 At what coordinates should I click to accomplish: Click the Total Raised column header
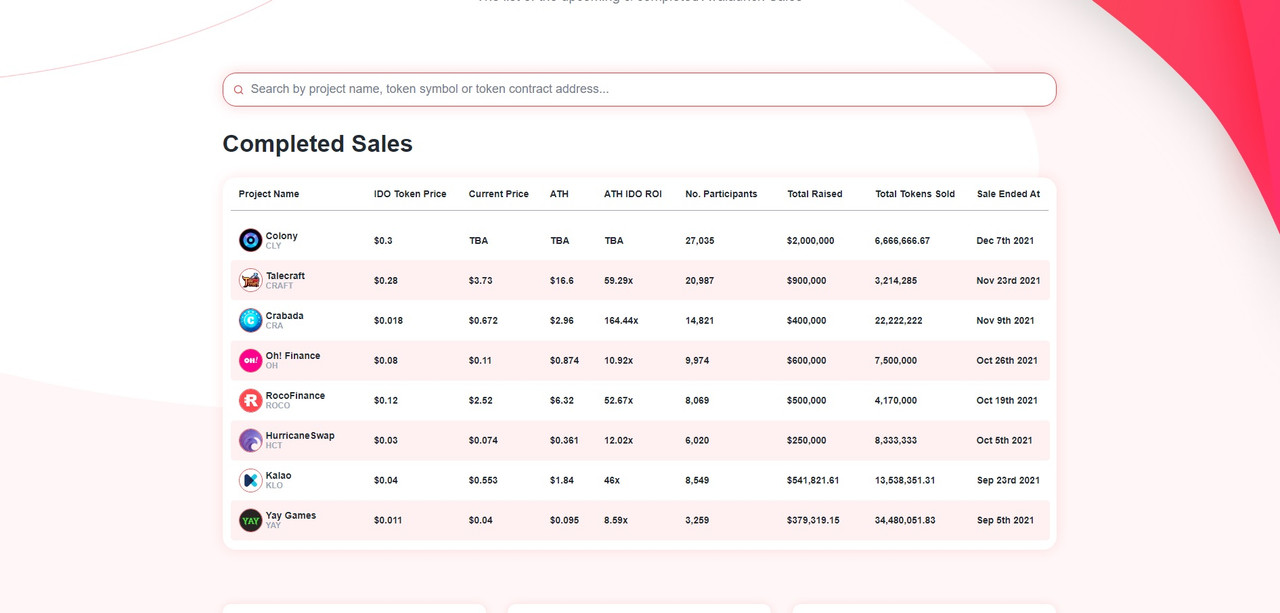point(815,194)
